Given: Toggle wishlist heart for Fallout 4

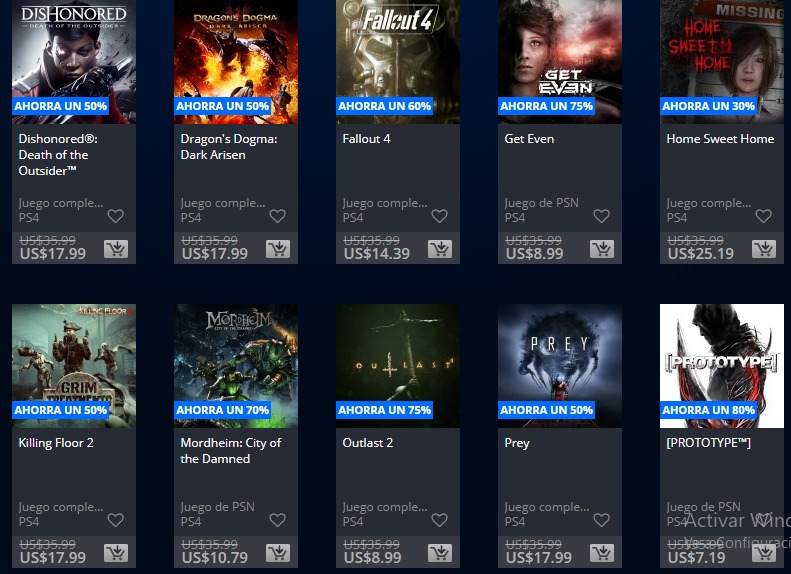Looking at the screenshot, I should 439,216.
